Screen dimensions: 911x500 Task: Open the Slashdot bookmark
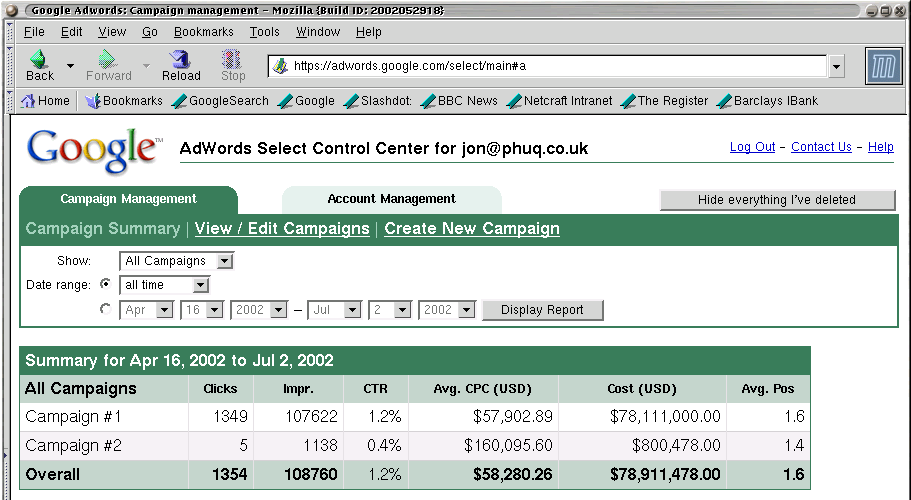point(378,101)
